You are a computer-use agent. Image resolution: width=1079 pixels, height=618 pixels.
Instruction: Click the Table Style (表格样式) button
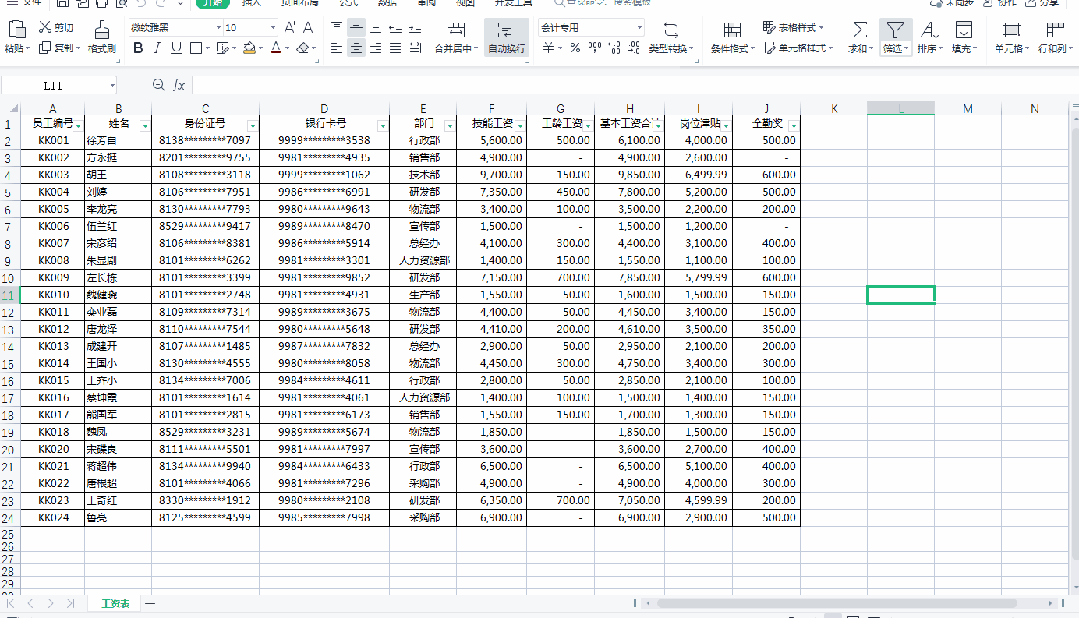(x=794, y=27)
